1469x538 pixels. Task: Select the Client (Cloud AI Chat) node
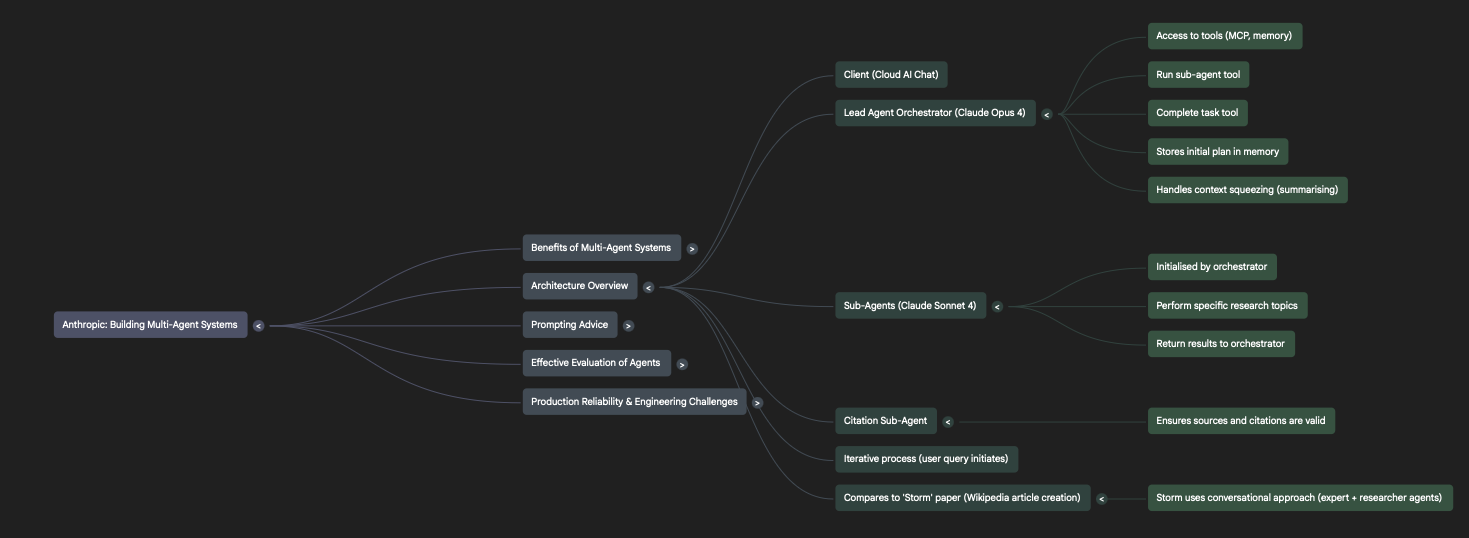891,75
